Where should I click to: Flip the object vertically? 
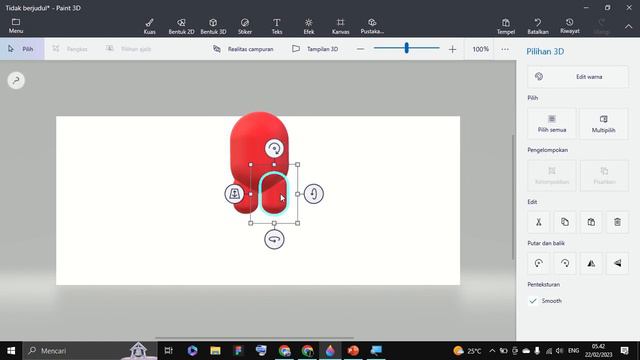click(x=617, y=263)
